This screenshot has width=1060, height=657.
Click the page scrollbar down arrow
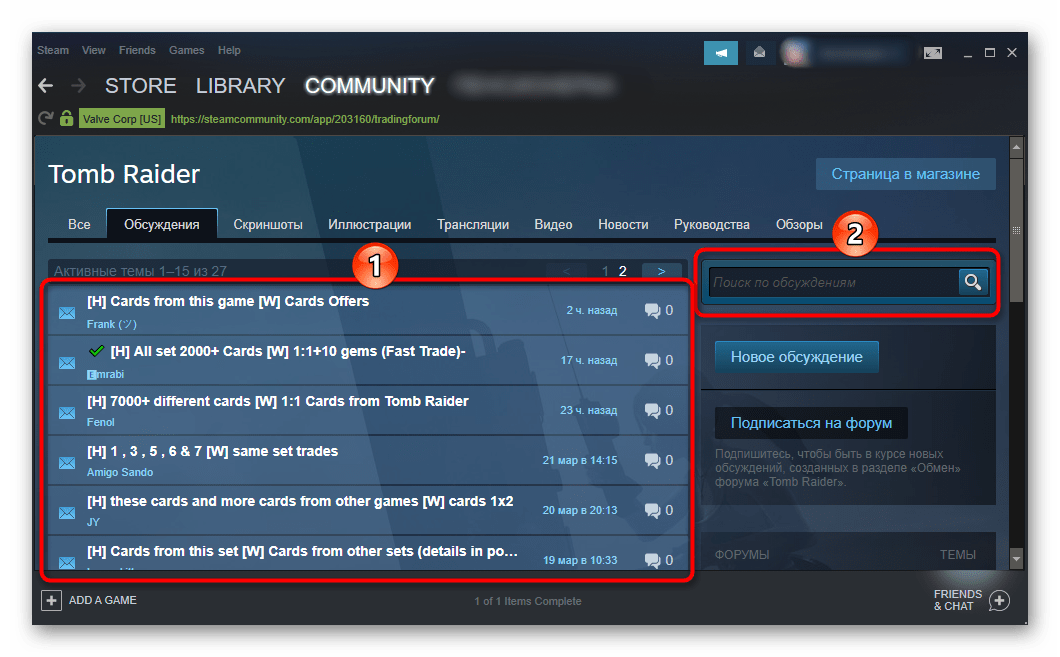pos(1016,558)
